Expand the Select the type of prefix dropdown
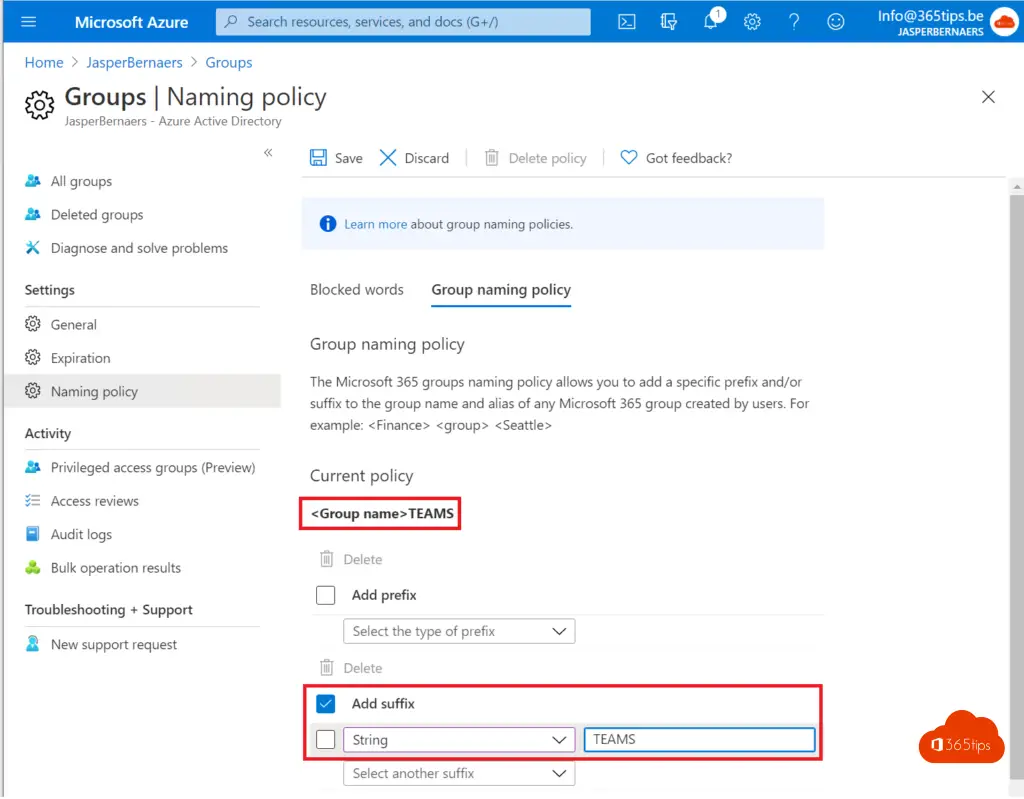 click(x=459, y=631)
